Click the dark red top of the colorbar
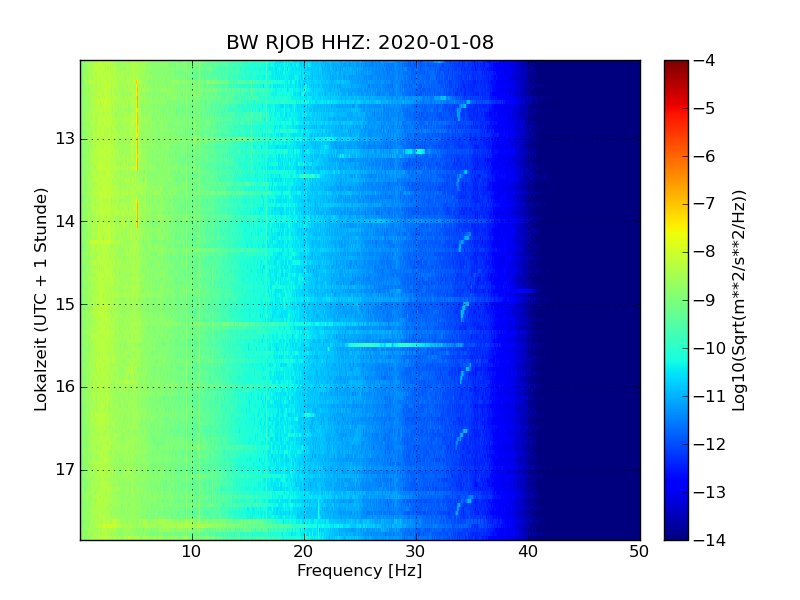 (x=677, y=66)
